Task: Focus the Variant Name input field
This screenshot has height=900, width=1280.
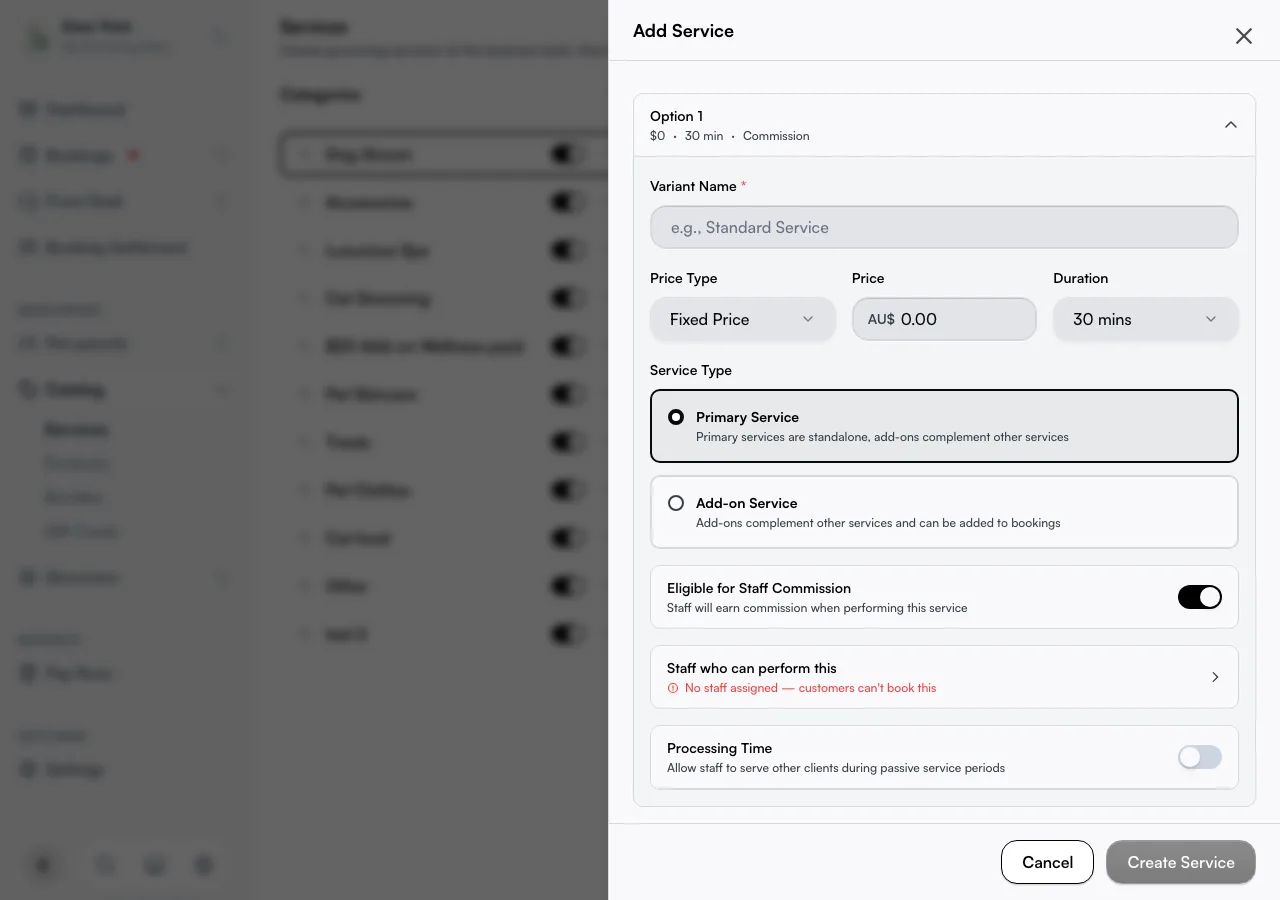Action: pyautogui.click(x=944, y=227)
